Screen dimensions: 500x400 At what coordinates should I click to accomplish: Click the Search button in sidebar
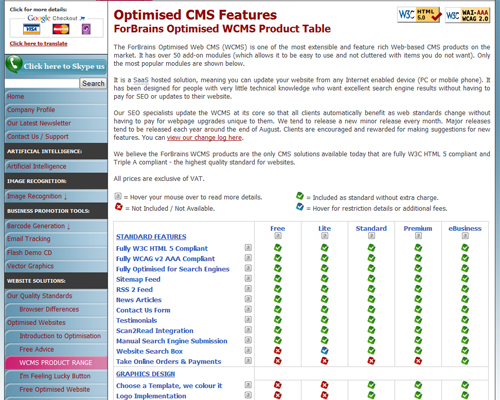[x=93, y=83]
